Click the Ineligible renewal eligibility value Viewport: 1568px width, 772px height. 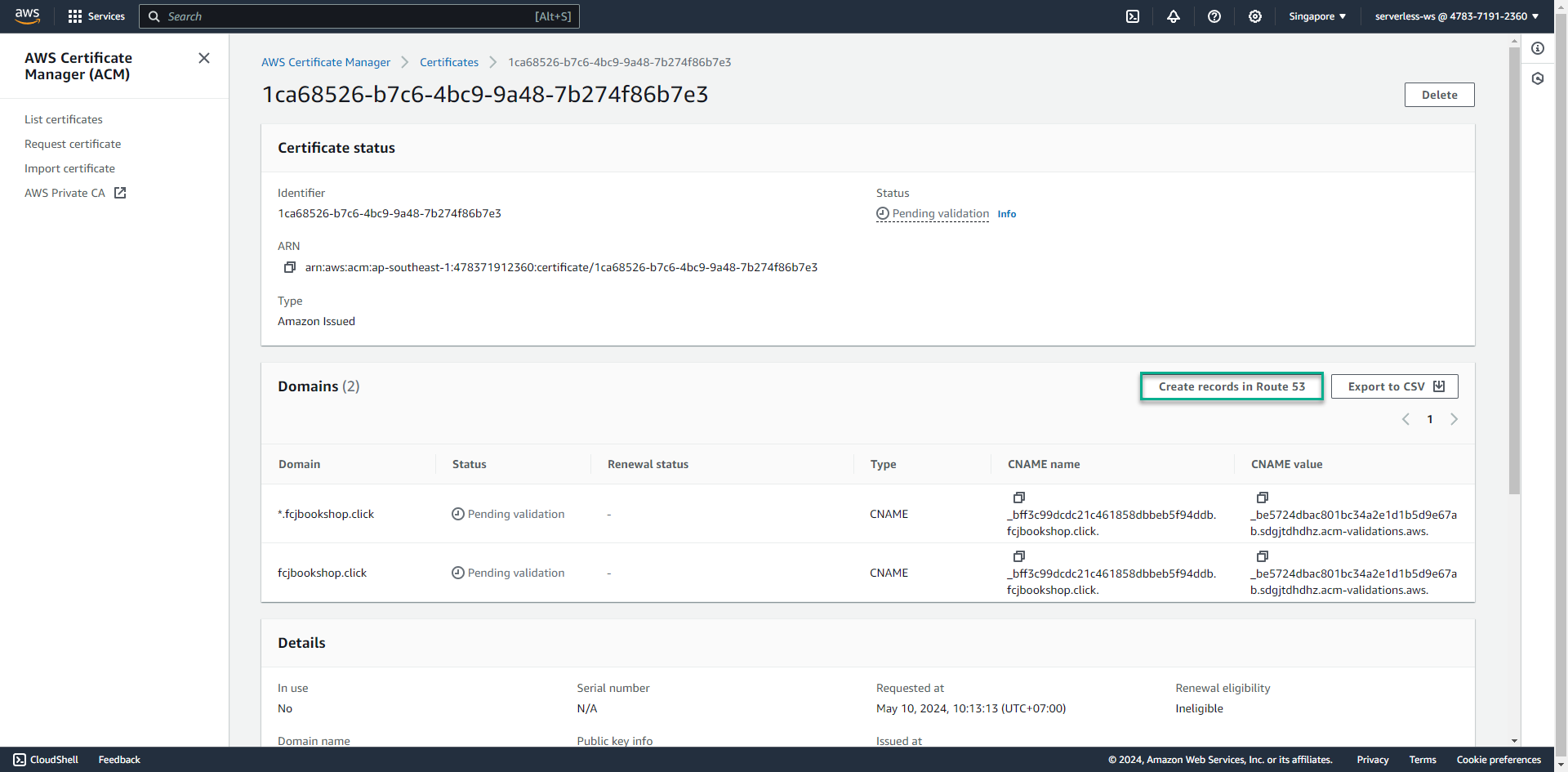tap(1199, 708)
